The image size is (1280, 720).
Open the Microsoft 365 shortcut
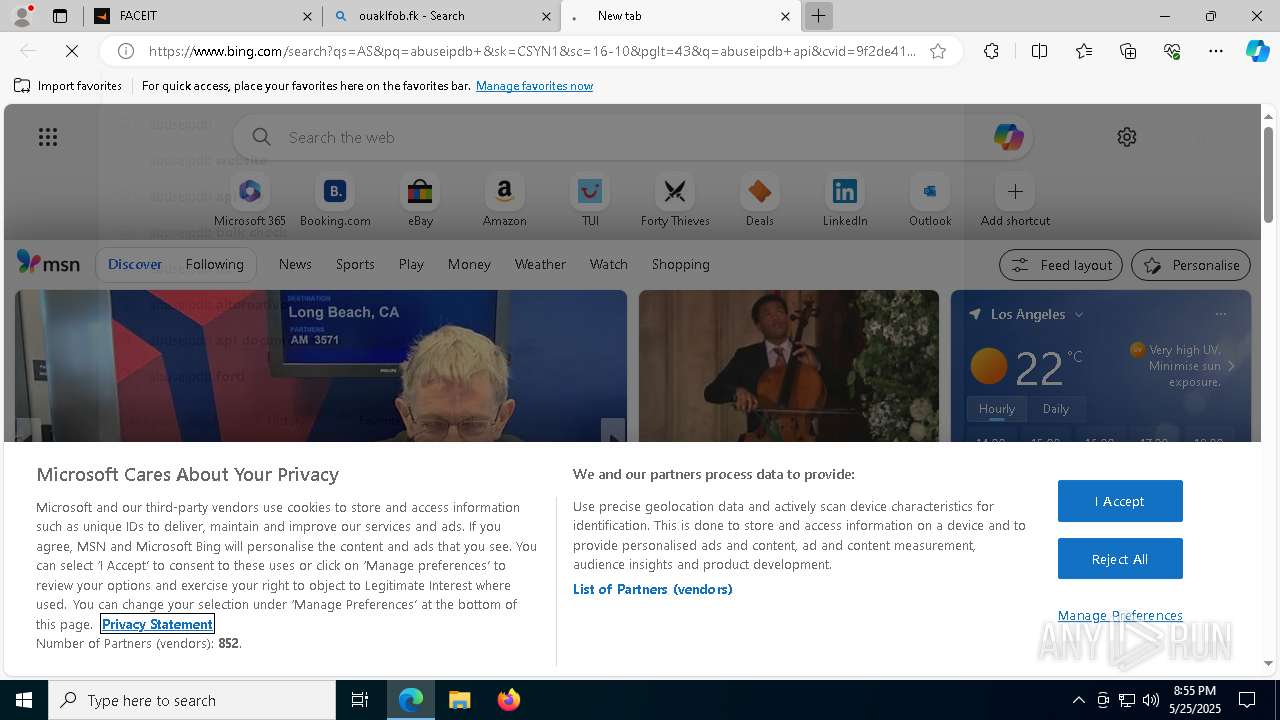point(250,201)
